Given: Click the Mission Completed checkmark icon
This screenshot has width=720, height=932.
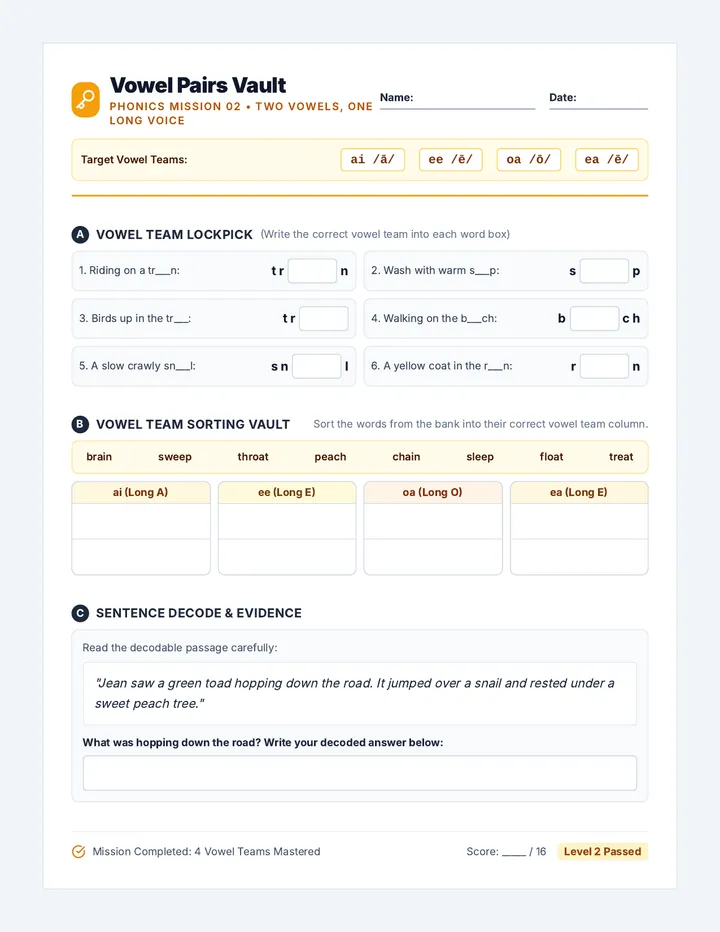Looking at the screenshot, I should pos(78,852).
